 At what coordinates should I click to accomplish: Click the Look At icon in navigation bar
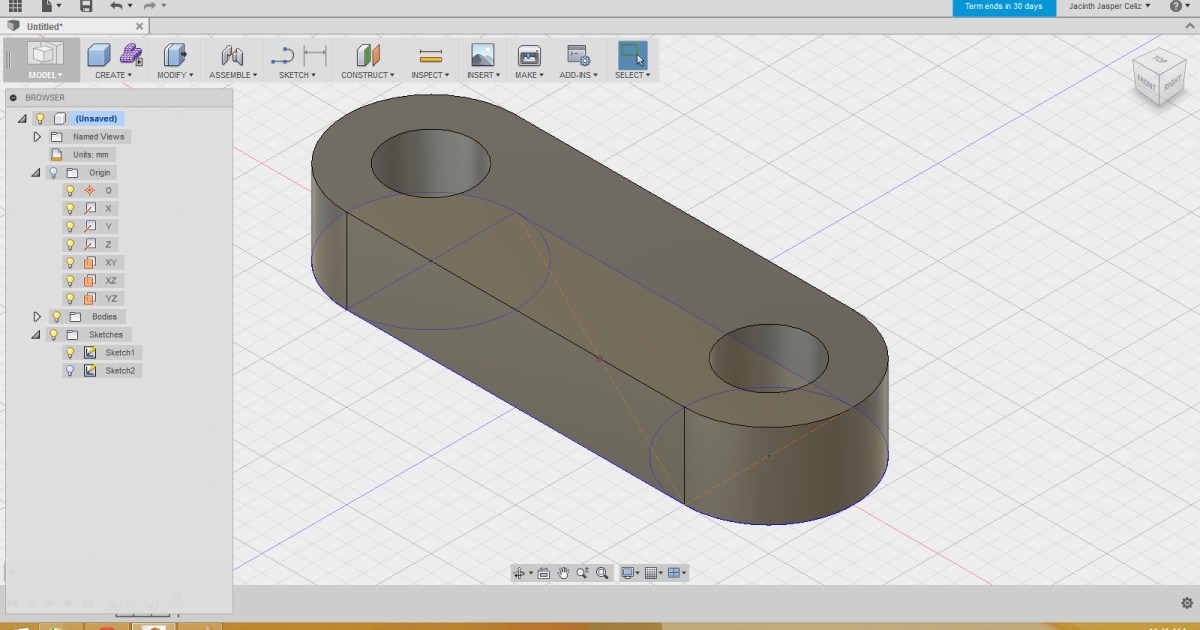[543, 573]
